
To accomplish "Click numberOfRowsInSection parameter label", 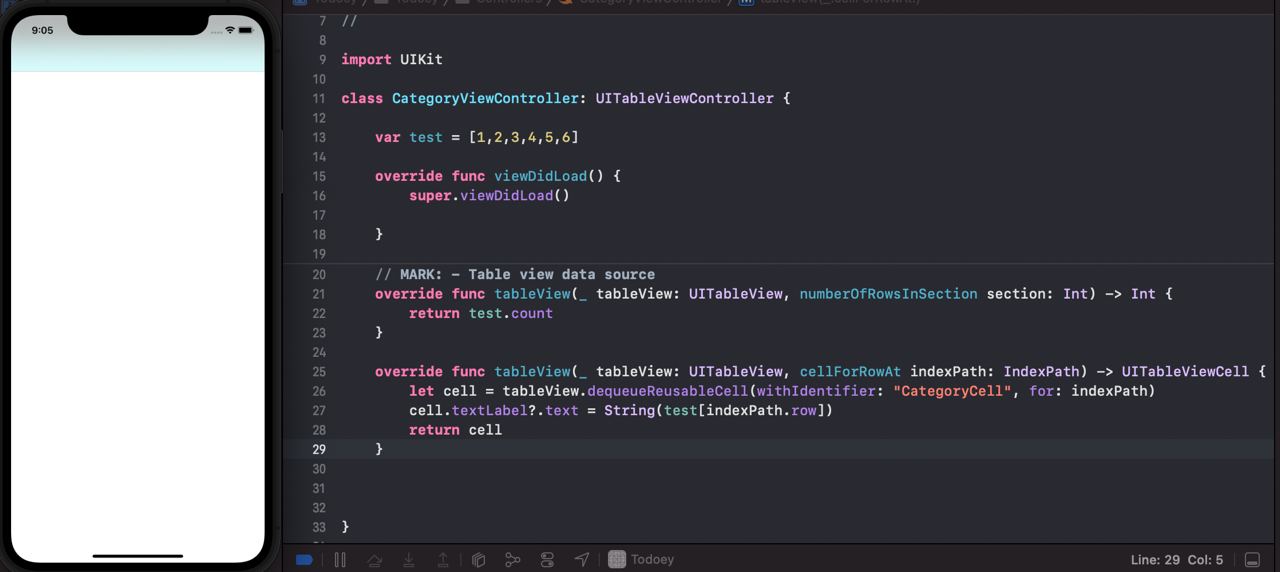I will [889, 294].
